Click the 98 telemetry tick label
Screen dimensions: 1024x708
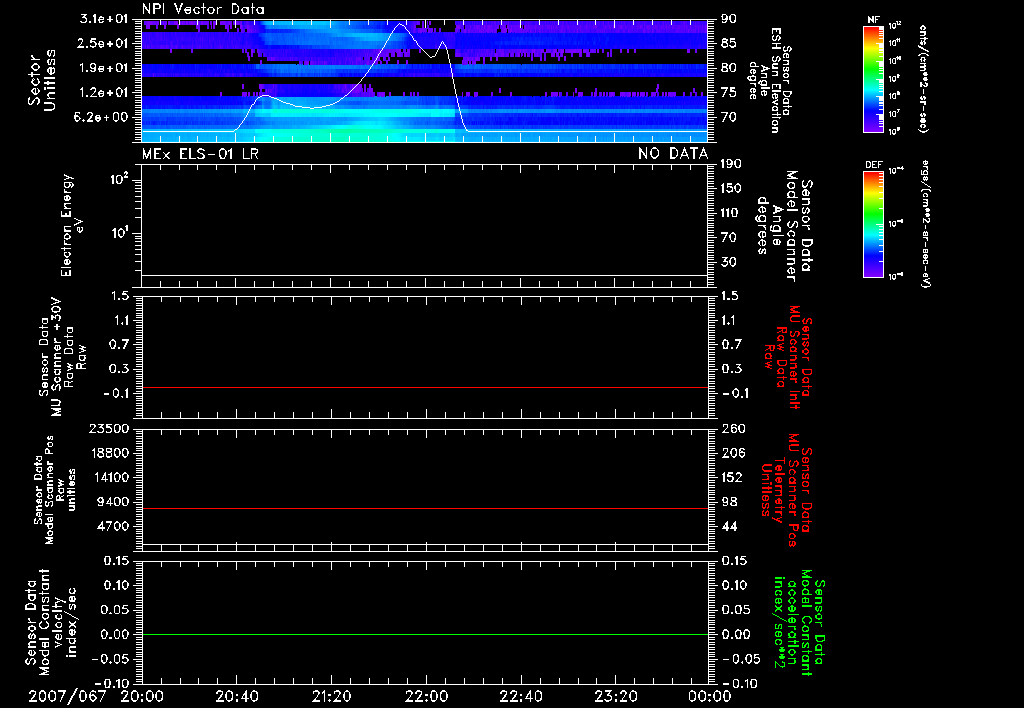click(729, 502)
